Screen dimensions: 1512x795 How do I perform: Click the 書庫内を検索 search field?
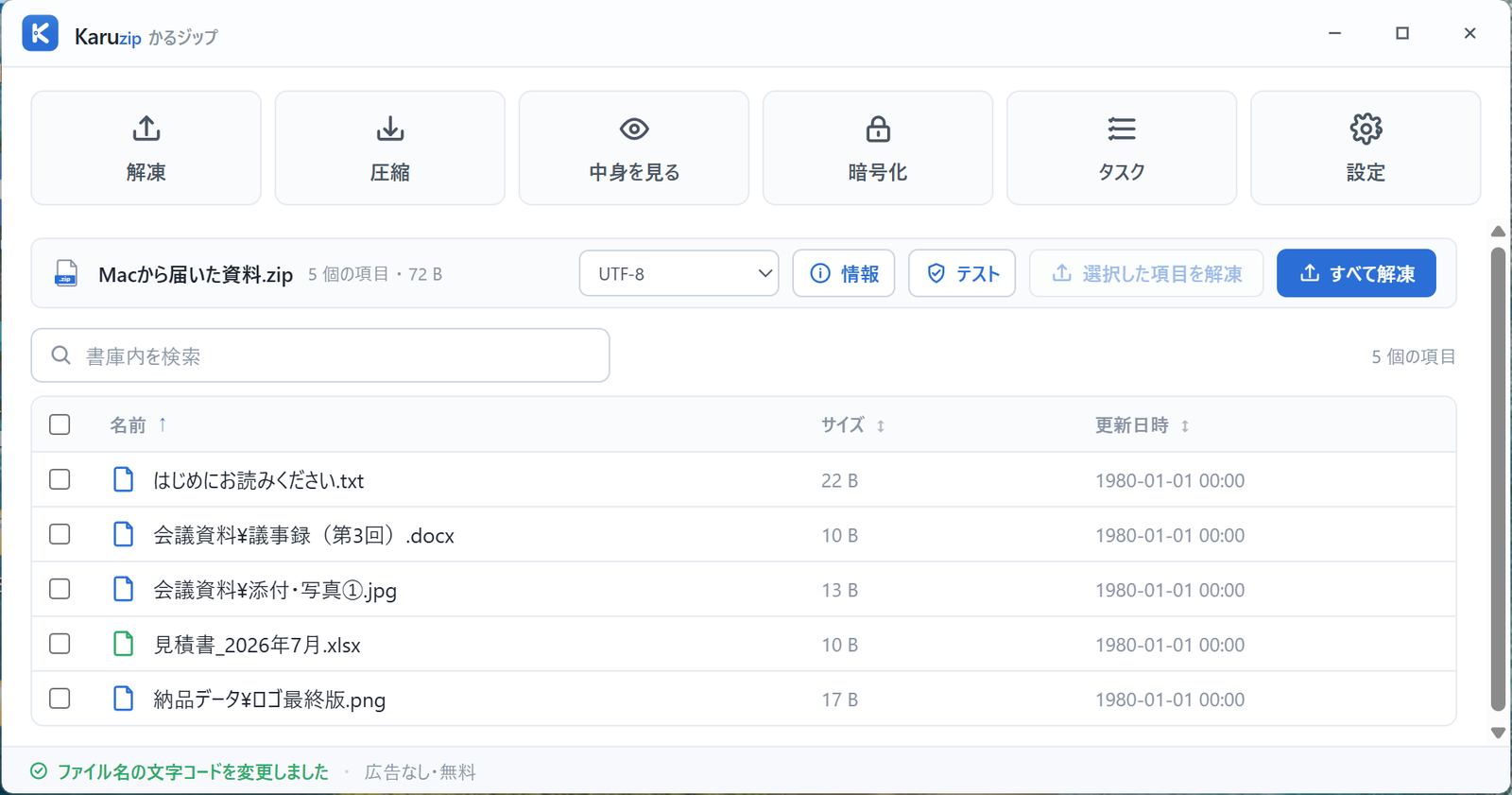320,355
